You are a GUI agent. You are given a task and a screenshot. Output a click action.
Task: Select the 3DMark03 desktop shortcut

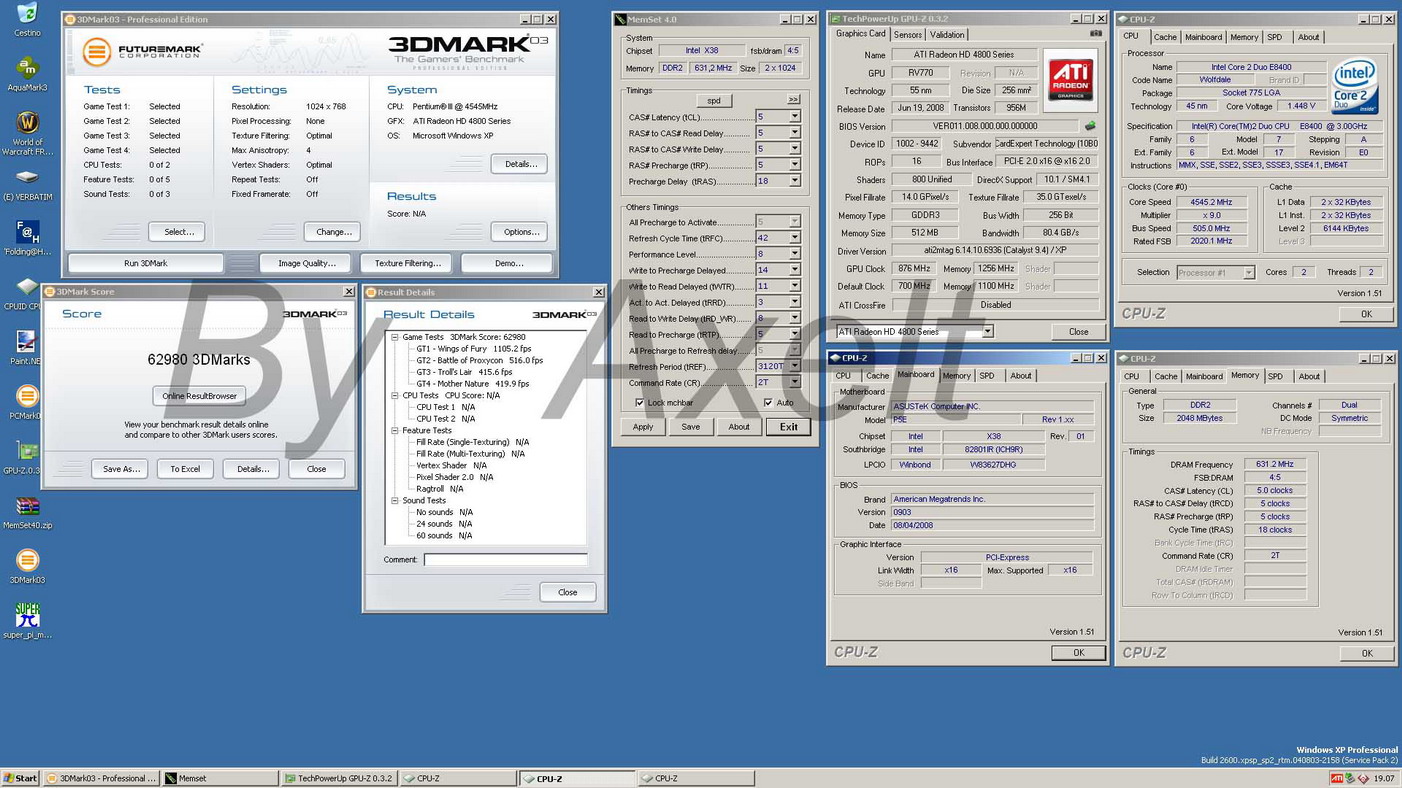pos(27,566)
